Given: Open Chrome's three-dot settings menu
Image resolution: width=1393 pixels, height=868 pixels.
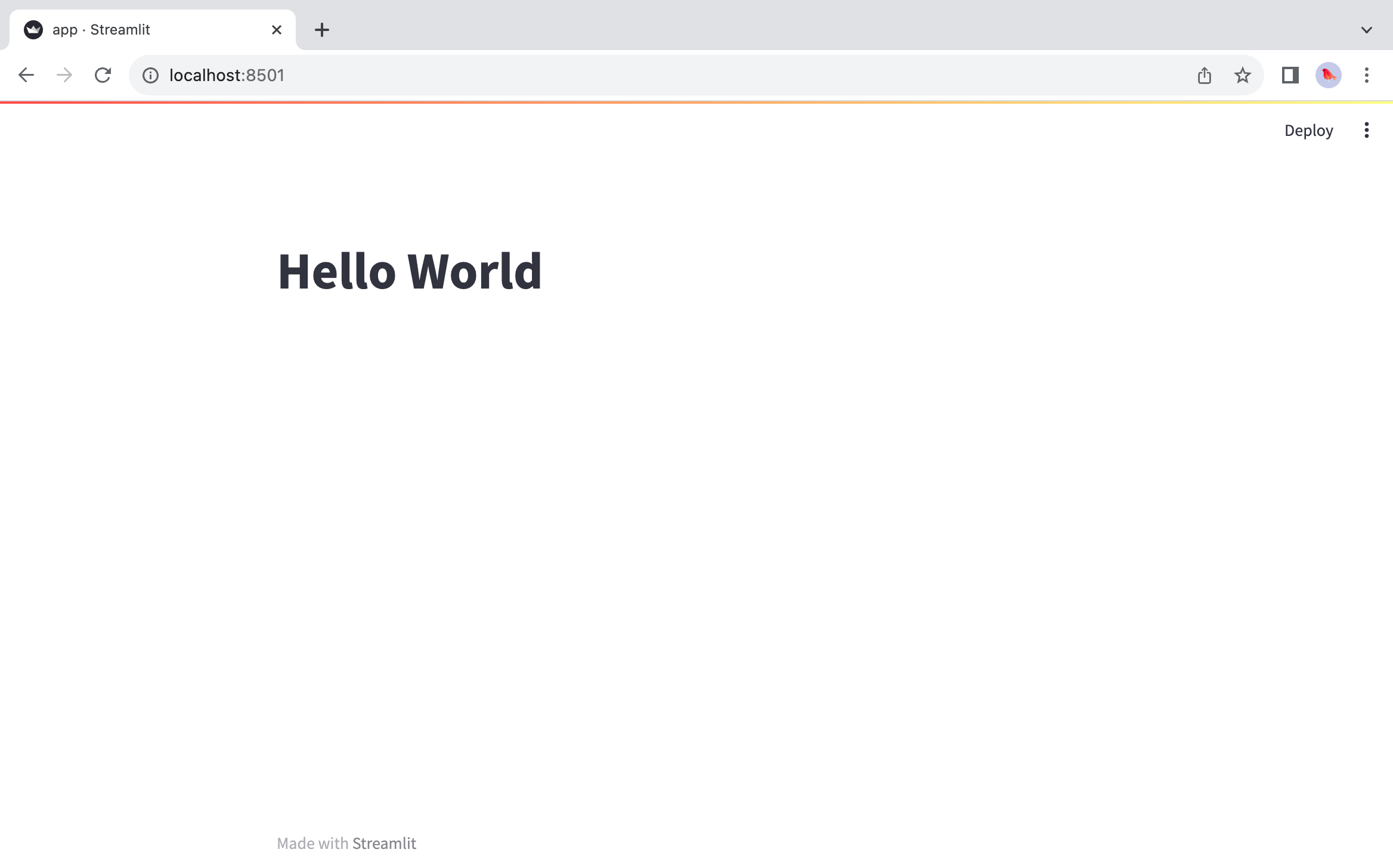Looking at the screenshot, I should click(1366, 75).
